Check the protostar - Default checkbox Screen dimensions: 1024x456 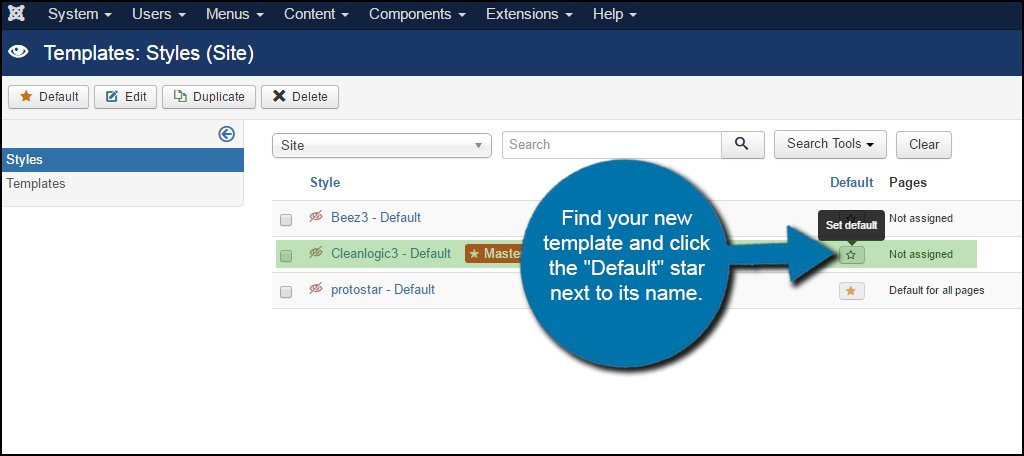(x=285, y=292)
